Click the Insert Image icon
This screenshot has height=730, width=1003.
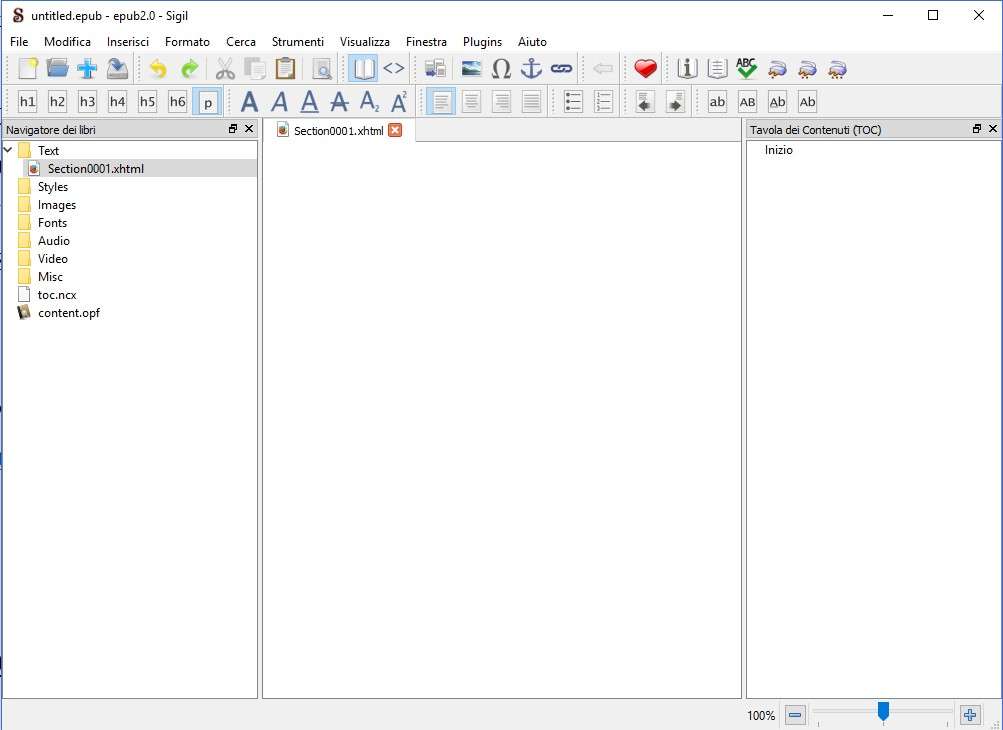472,69
